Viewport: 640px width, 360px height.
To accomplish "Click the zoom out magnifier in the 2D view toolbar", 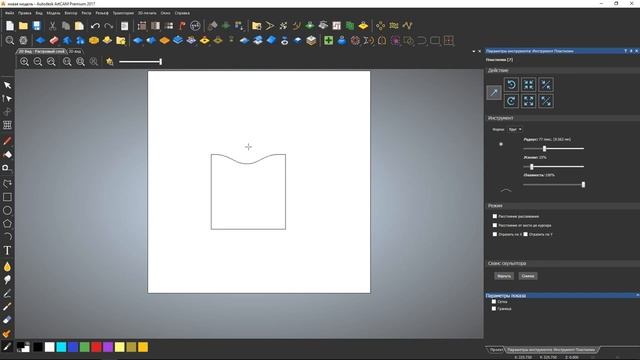I will tap(38, 62).
